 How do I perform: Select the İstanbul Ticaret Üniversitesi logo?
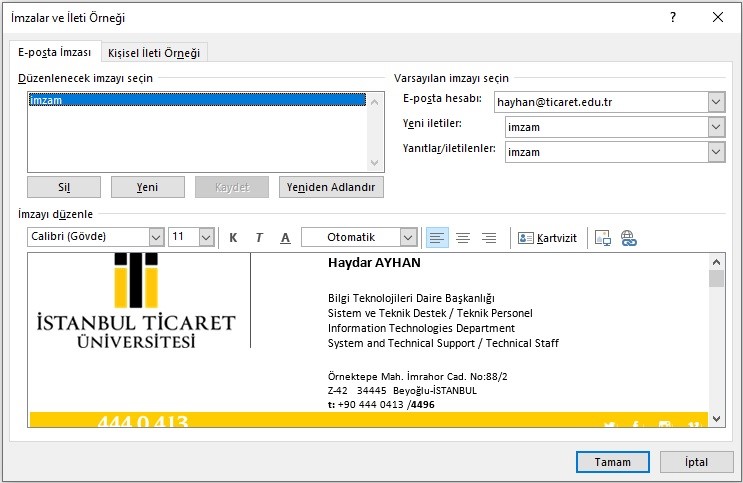(136, 301)
